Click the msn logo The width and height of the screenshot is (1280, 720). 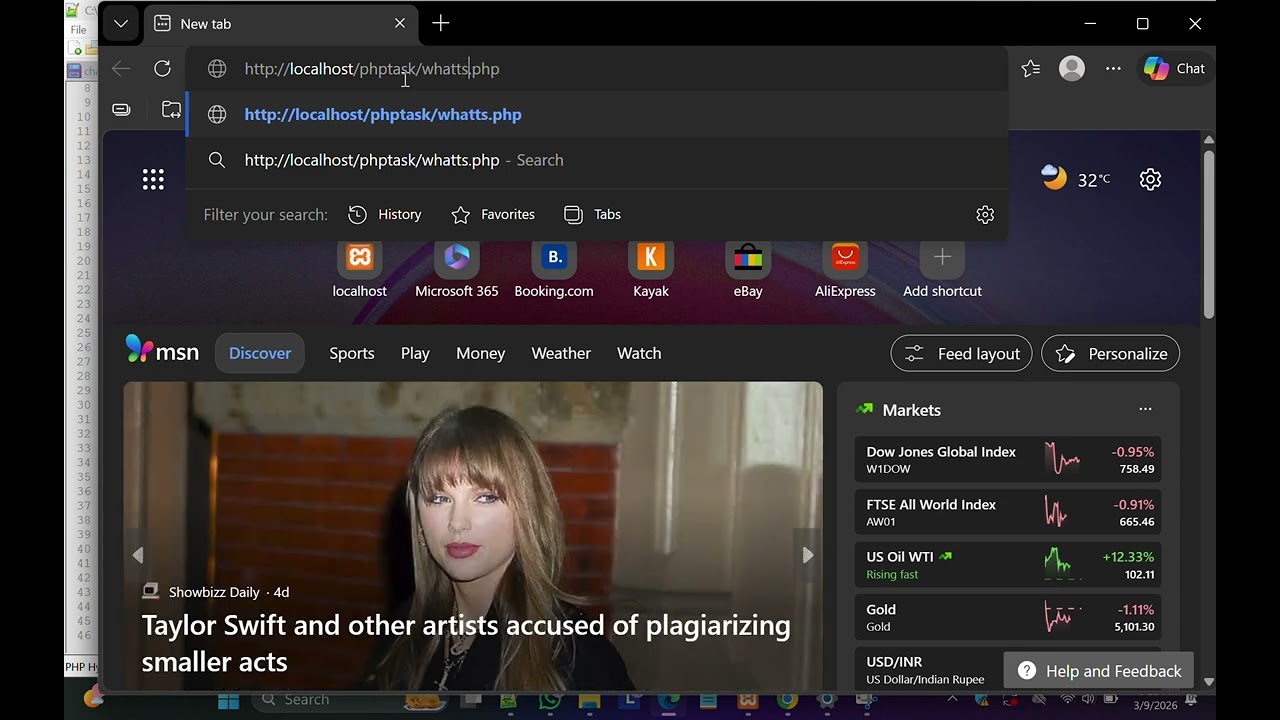[162, 351]
